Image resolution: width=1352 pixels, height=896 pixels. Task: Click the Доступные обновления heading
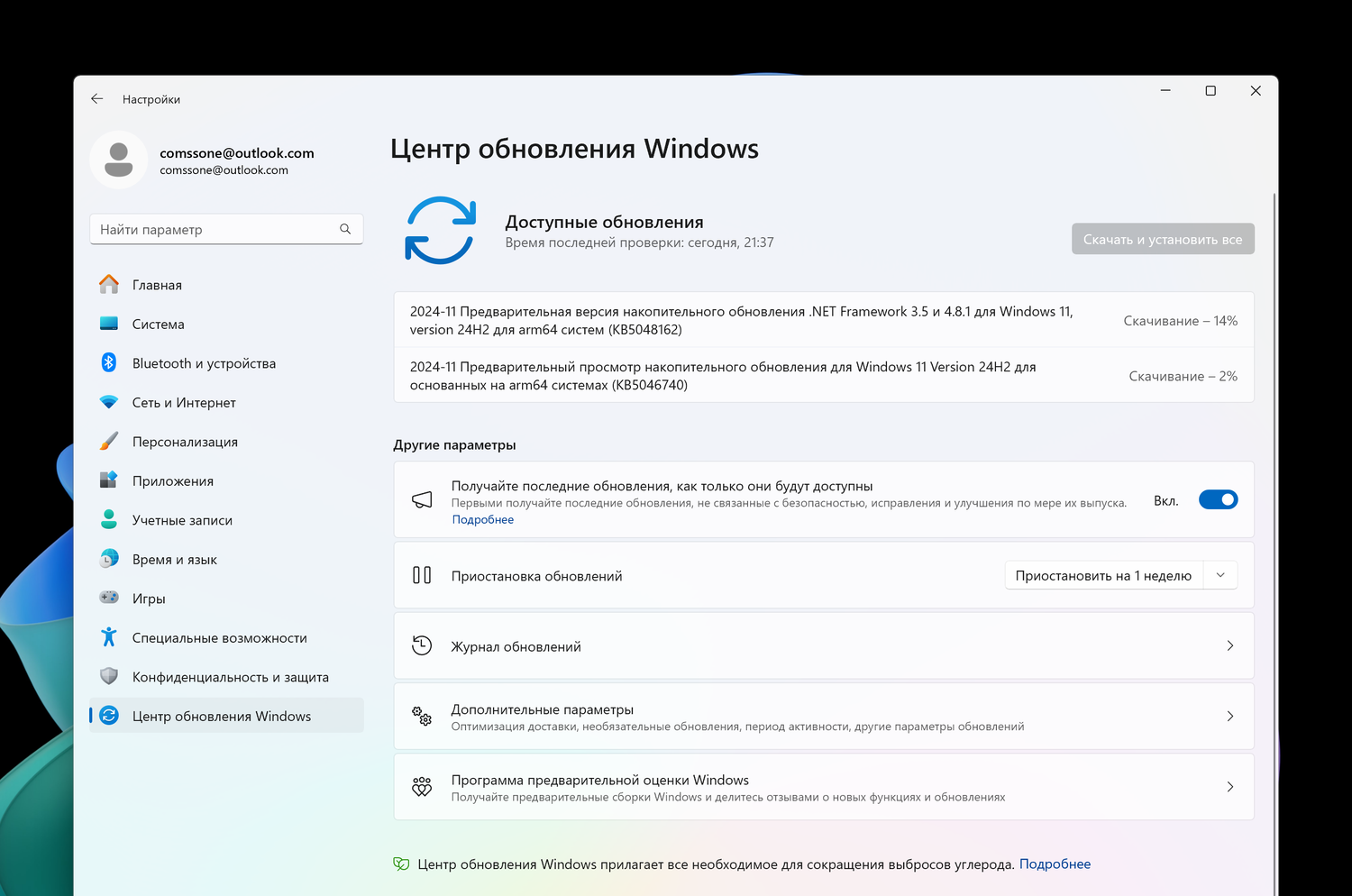point(604,222)
